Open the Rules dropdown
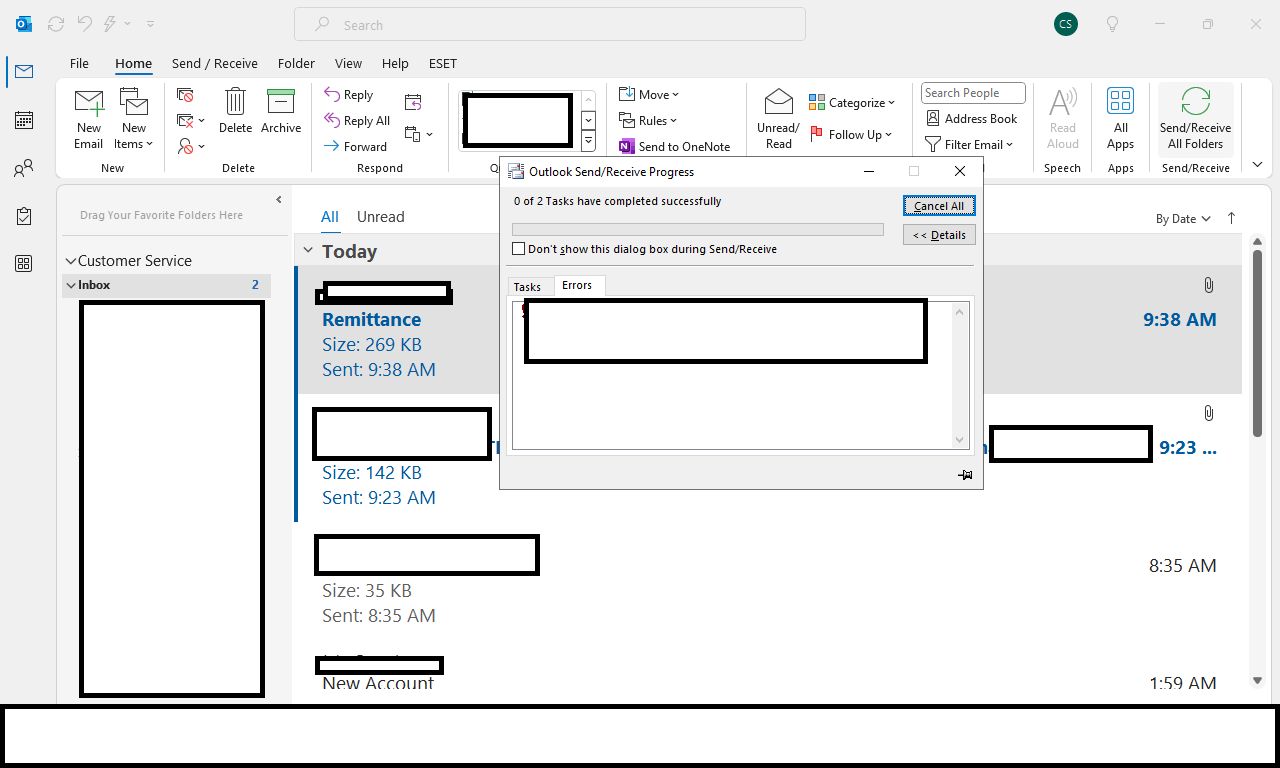 click(648, 121)
